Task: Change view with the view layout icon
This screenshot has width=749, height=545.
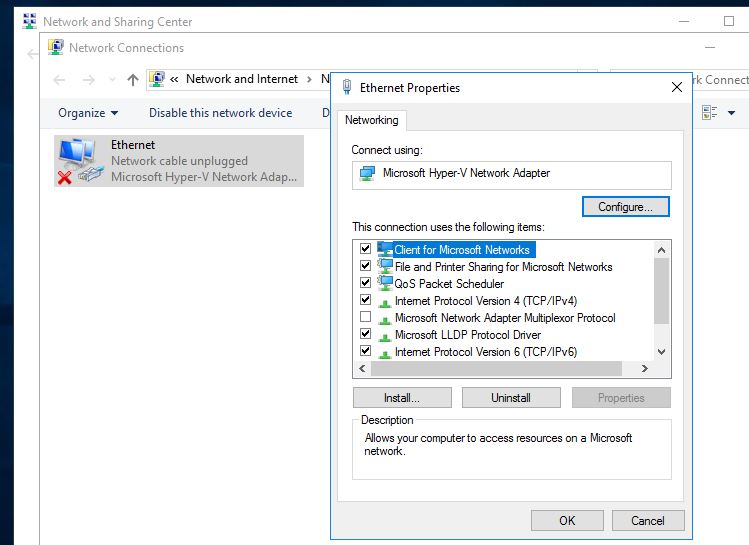Action: pyautogui.click(x=709, y=113)
